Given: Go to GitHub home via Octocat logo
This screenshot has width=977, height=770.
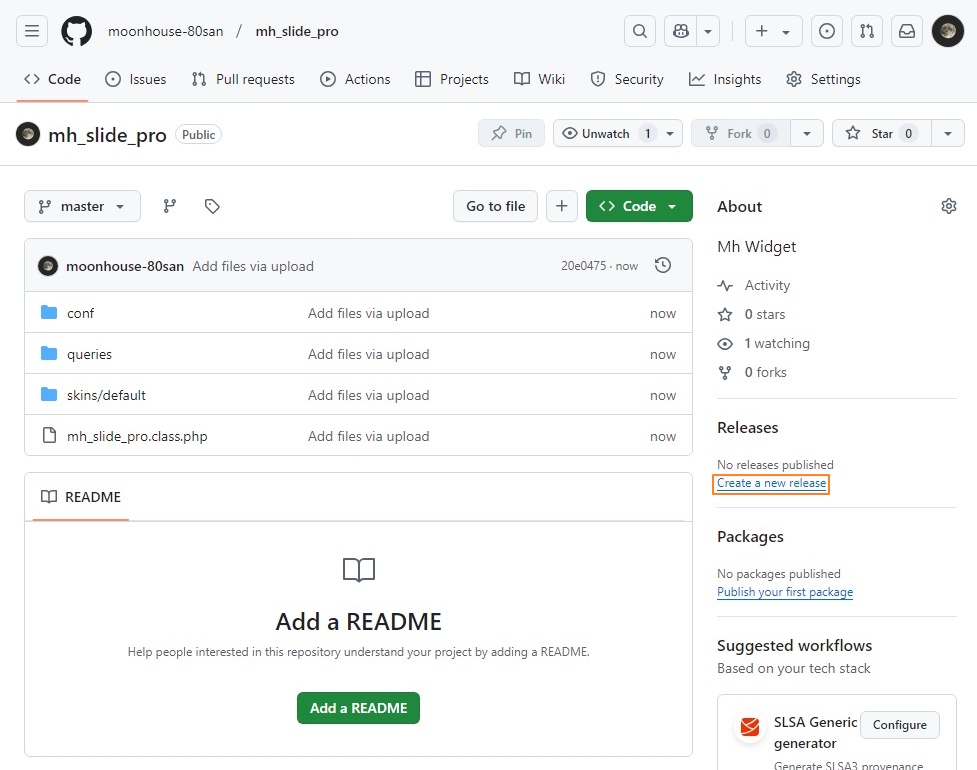Looking at the screenshot, I should (x=77, y=31).
